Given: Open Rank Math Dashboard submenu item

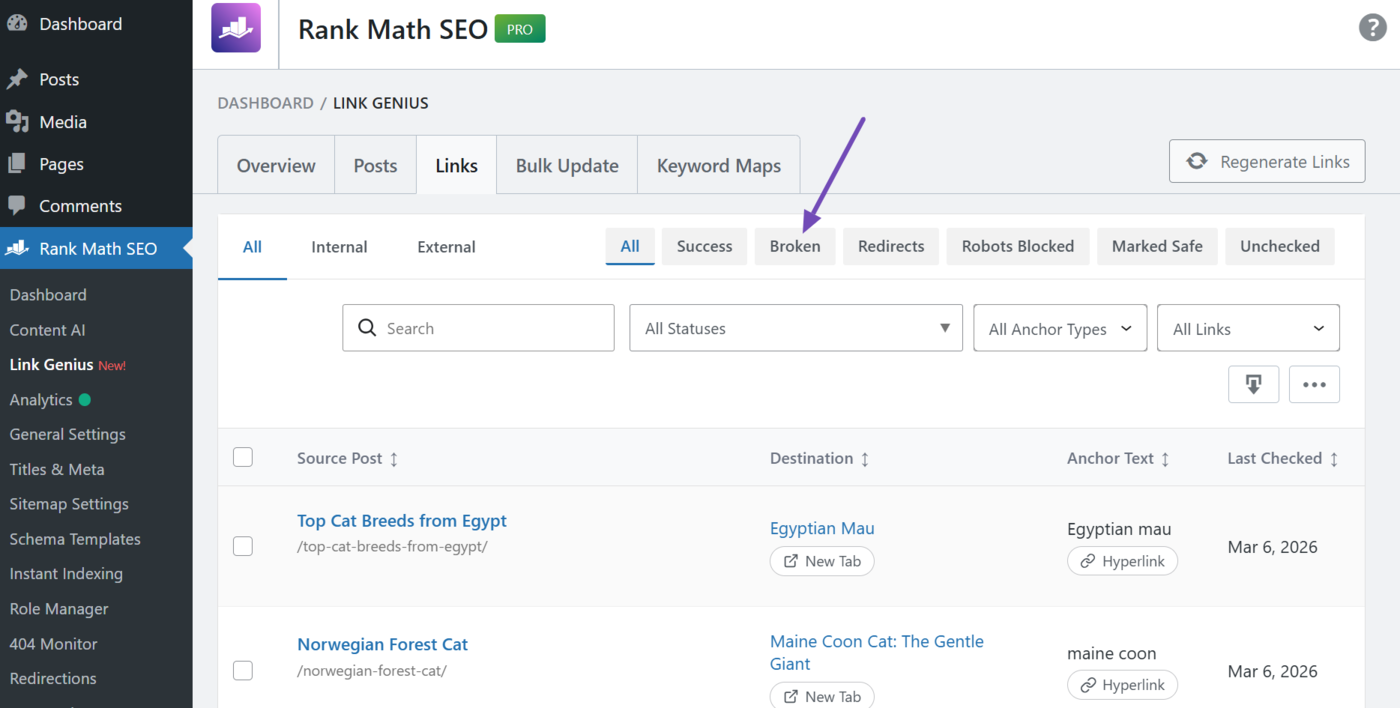Looking at the screenshot, I should [x=48, y=295].
